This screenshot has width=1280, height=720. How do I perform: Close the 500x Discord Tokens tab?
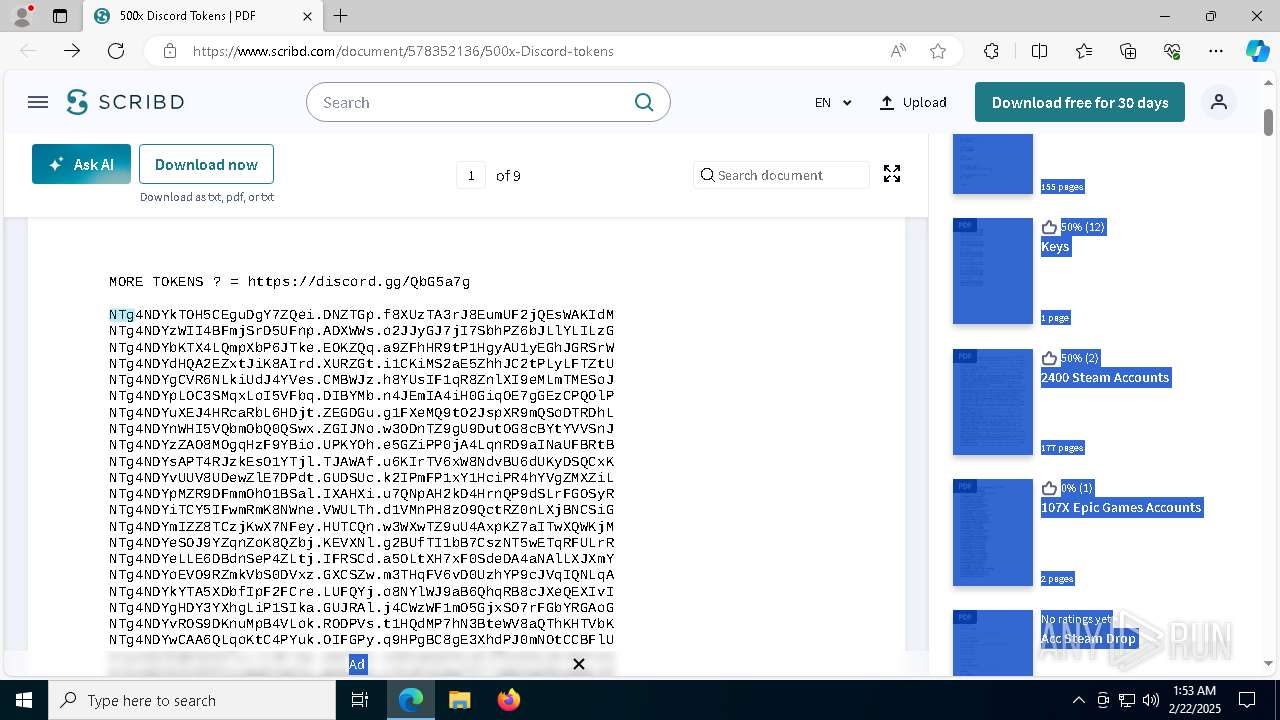pos(307,16)
